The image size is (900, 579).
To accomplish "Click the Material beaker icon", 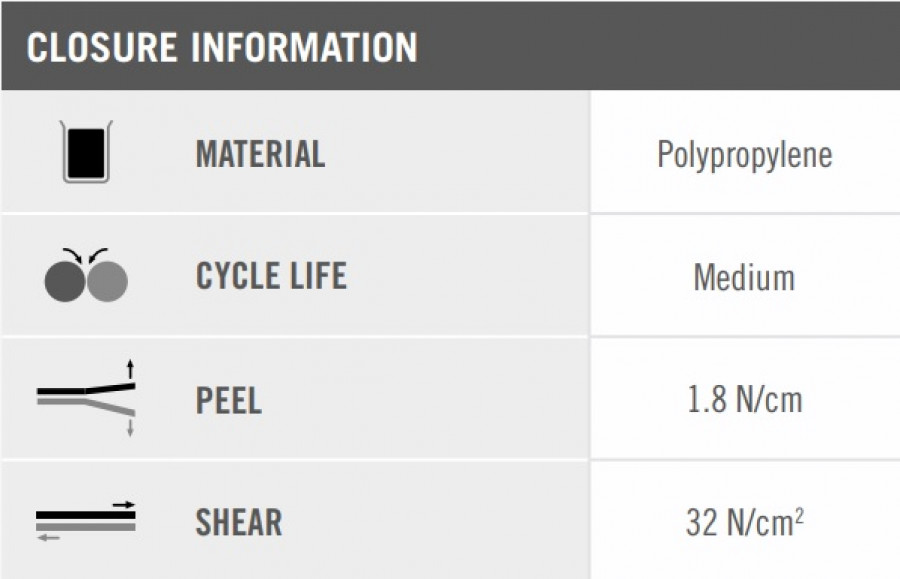I will coord(86,151).
